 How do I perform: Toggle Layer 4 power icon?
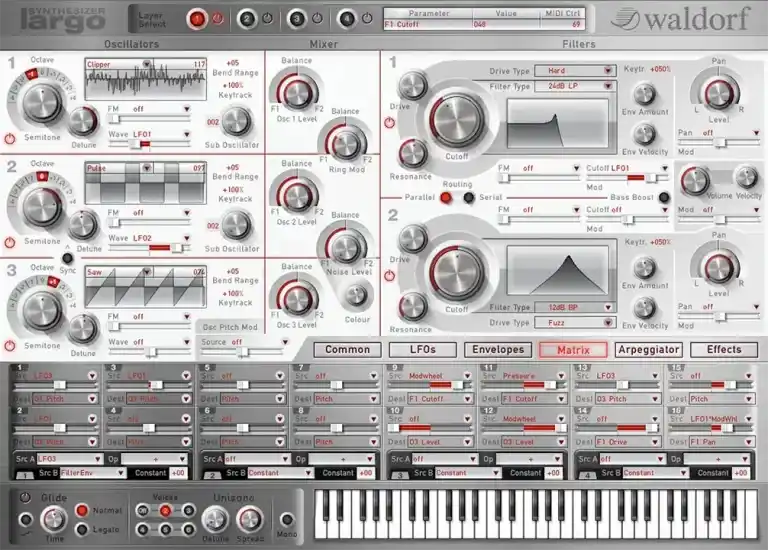pyautogui.click(x=367, y=19)
